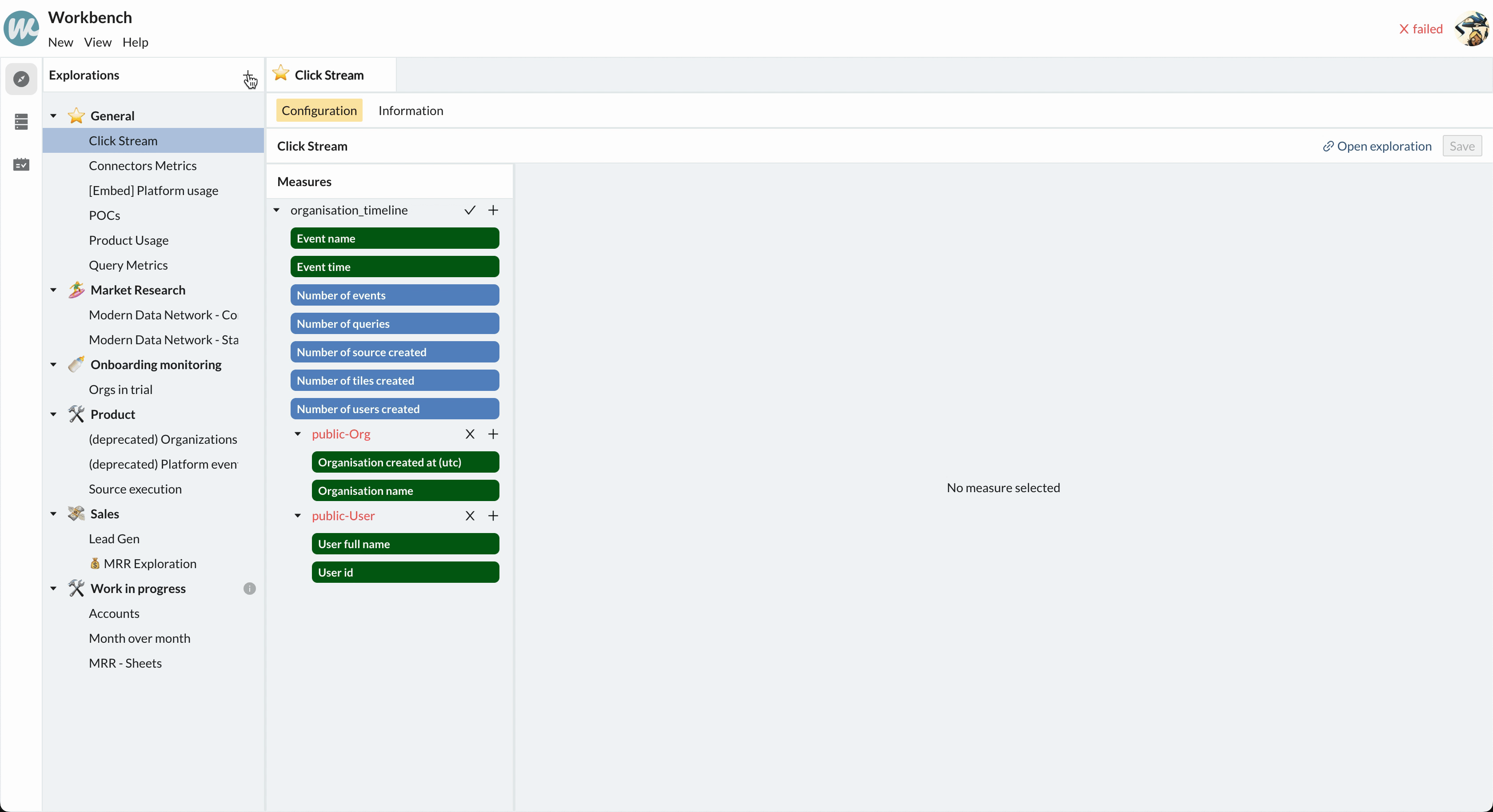
Task: Click the compass Explorations sidebar icon
Action: coord(21,79)
